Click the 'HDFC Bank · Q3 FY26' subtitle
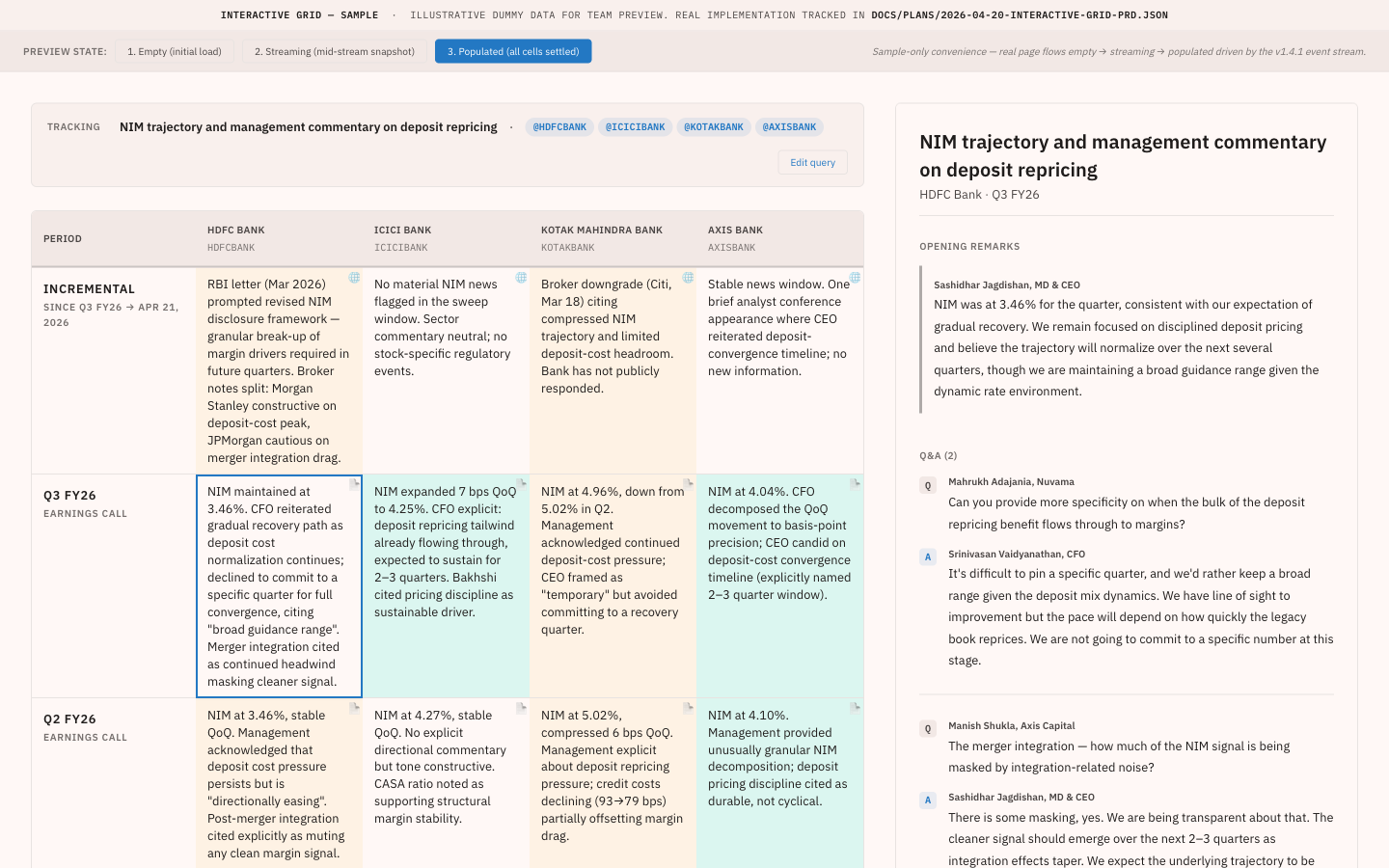 tap(979, 195)
